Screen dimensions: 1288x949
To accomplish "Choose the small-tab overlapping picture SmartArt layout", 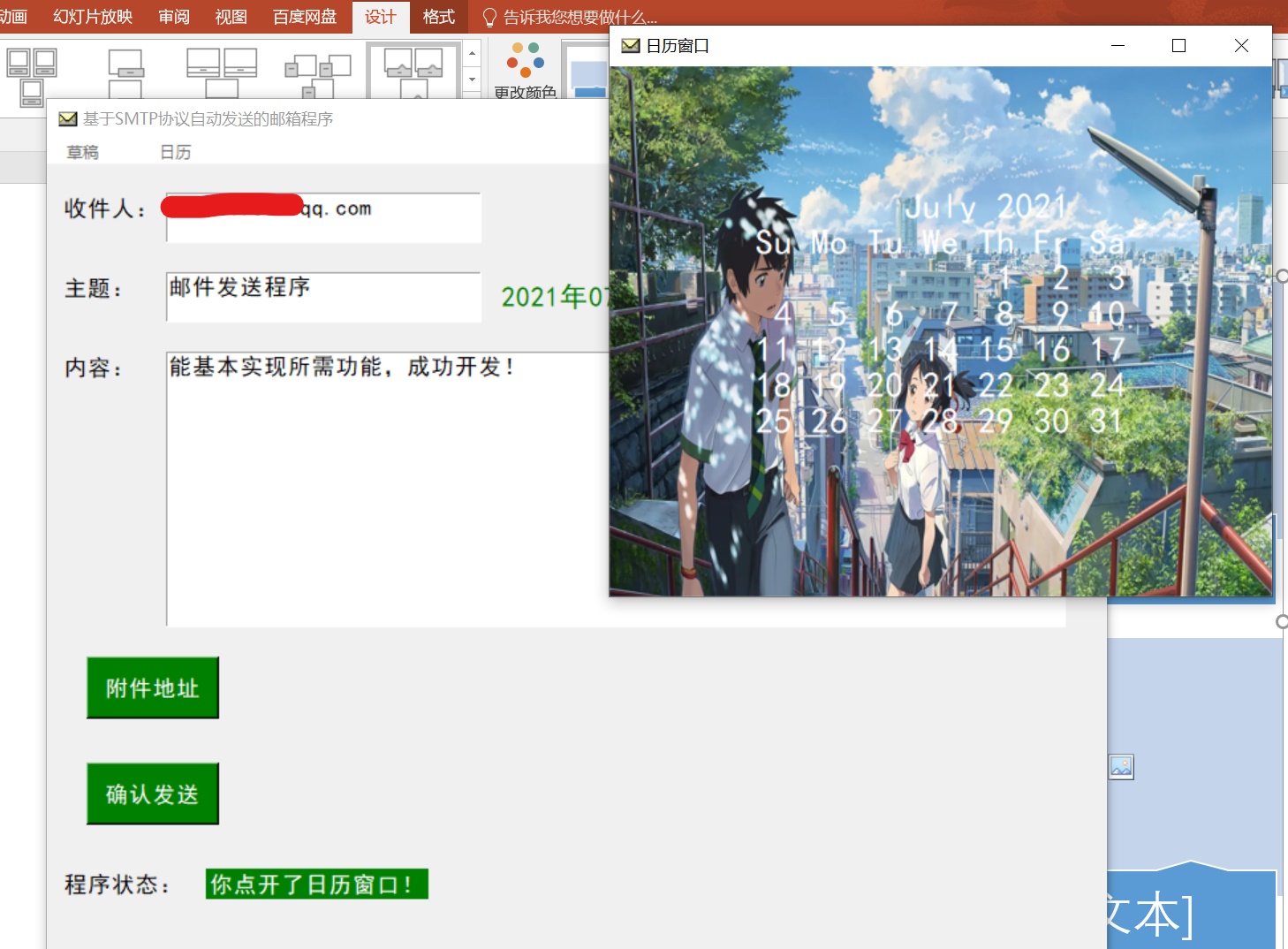I will tap(318, 76).
